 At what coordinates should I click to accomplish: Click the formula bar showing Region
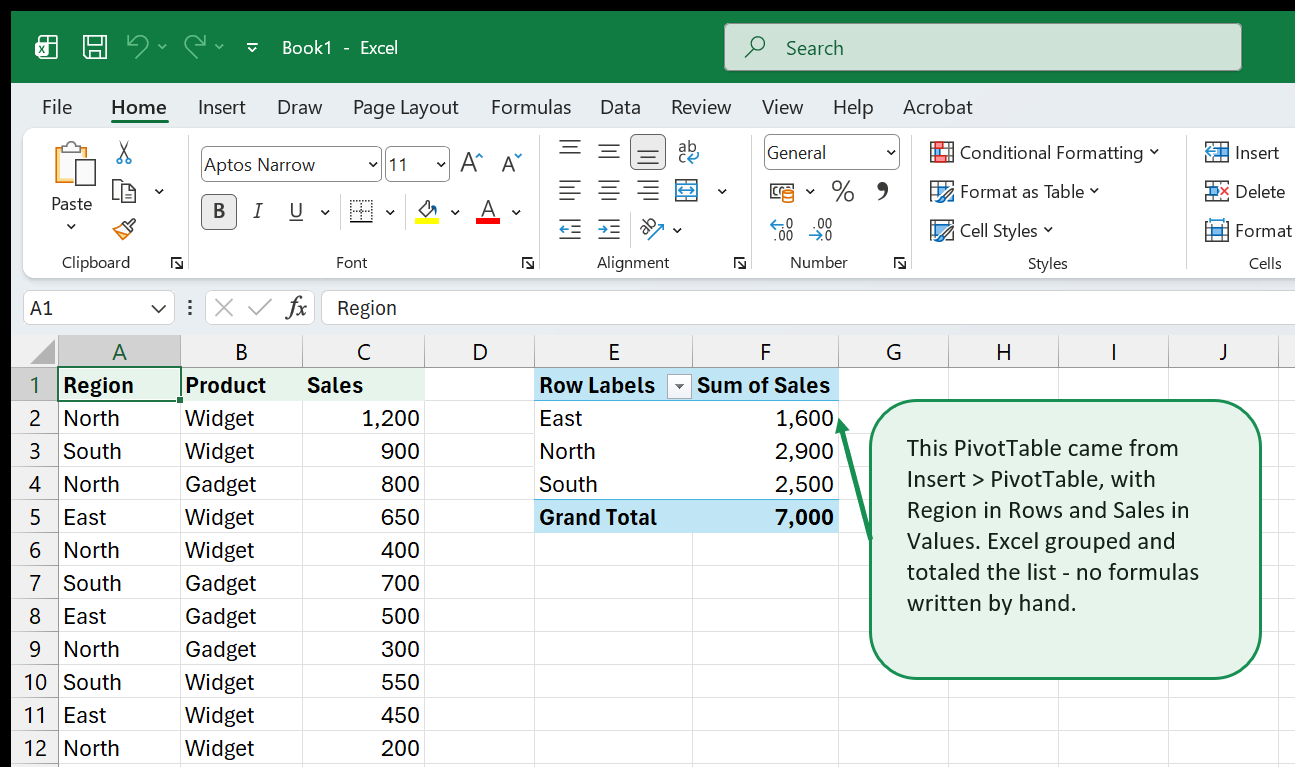[808, 308]
